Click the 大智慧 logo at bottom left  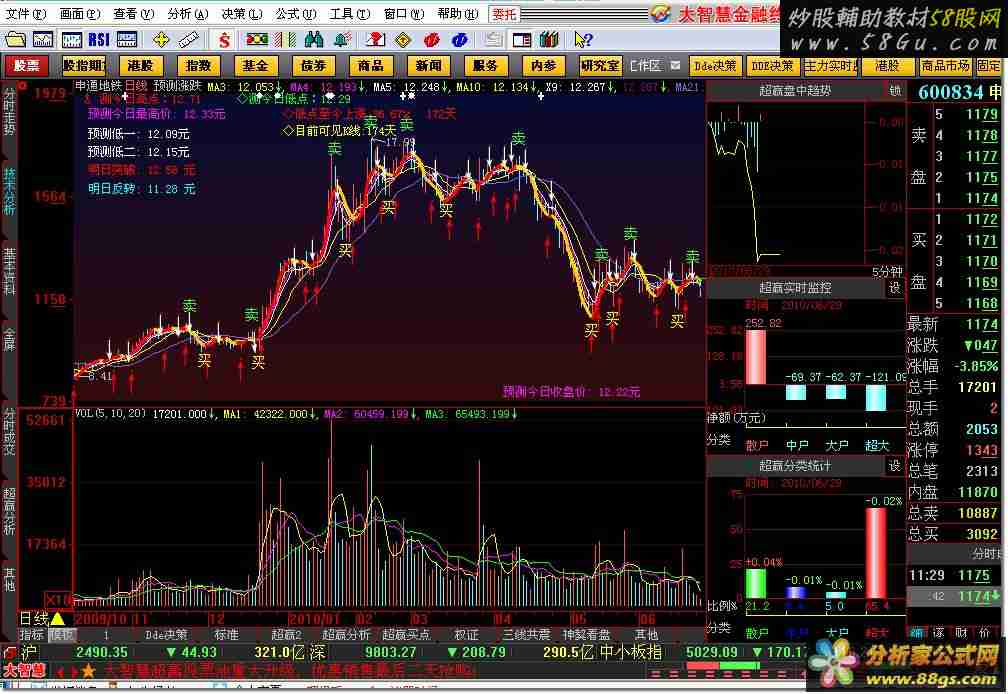tap(24, 671)
